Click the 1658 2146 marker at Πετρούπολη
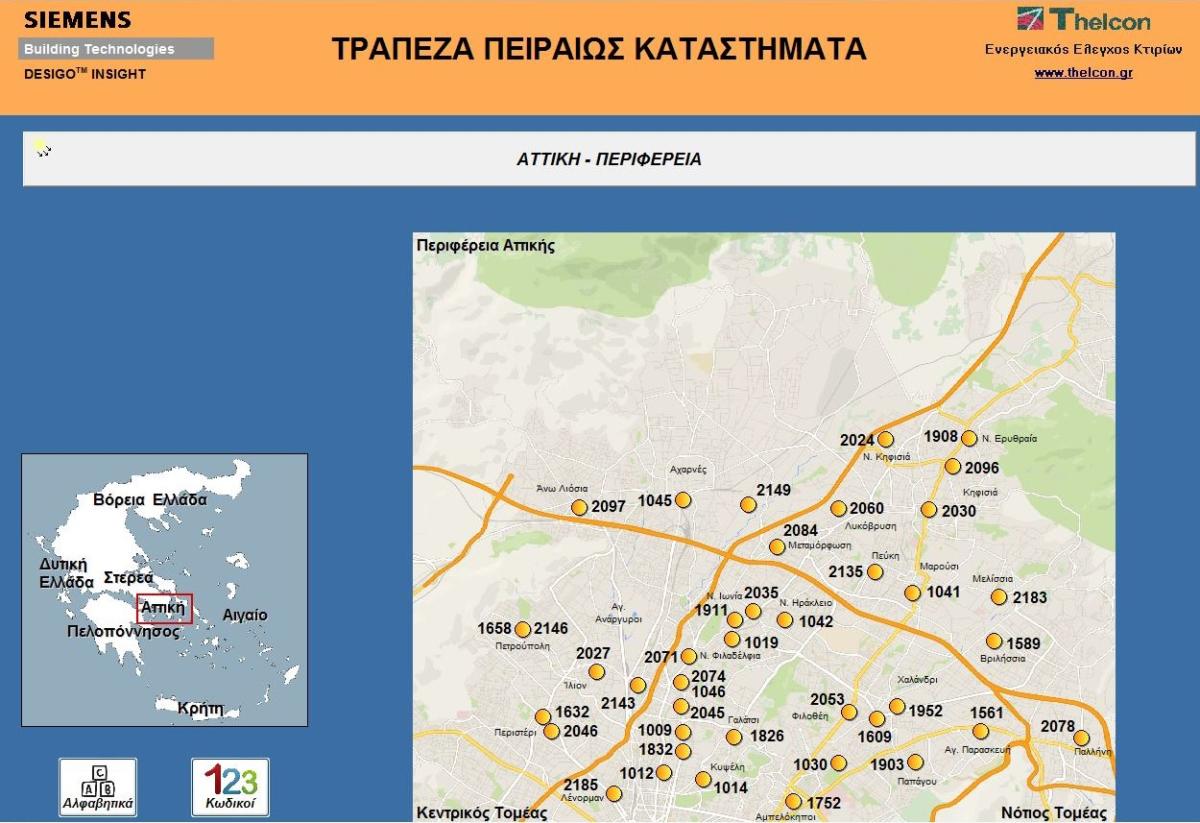 point(522,629)
